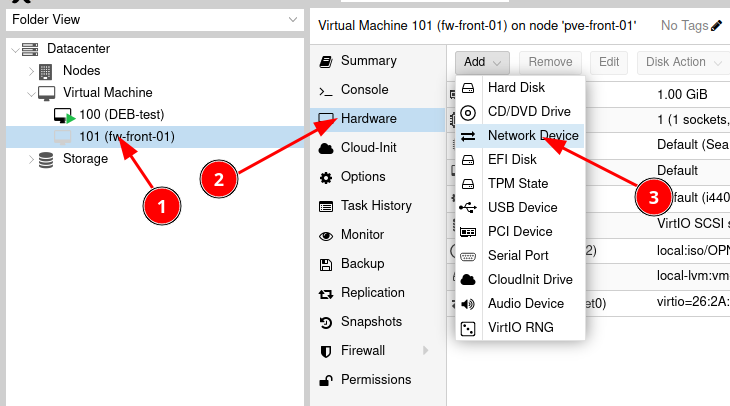Select VM 100 (DEB-test) in tree
The image size is (730, 406).
pos(121,115)
